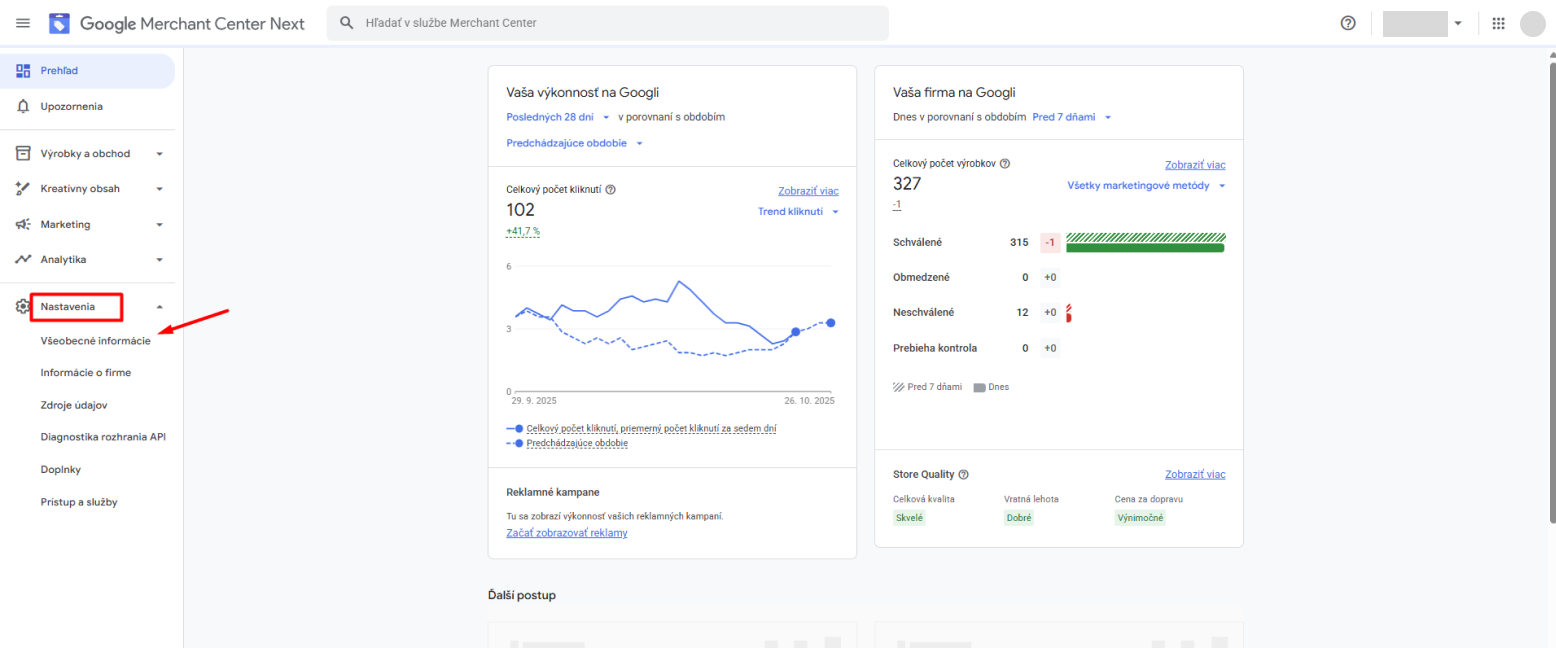Click the Nastavenia gear icon
The width and height of the screenshot is (1556, 648).
23,307
